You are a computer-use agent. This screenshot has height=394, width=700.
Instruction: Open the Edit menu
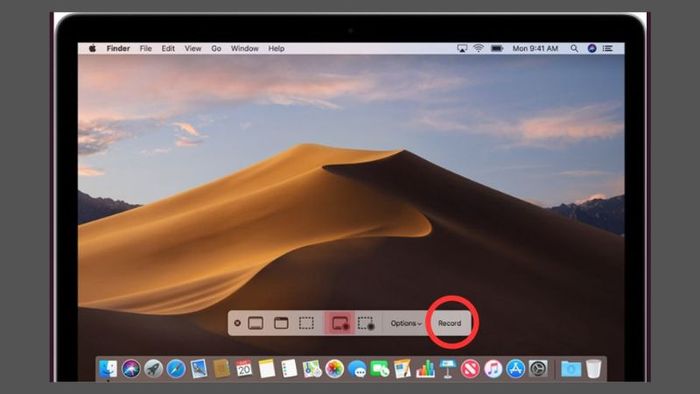pyautogui.click(x=168, y=48)
